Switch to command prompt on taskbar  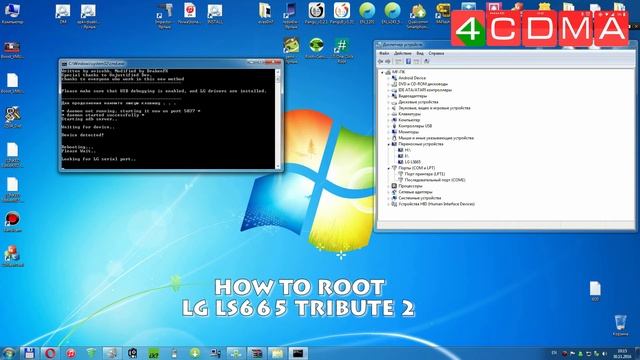pos(298,353)
